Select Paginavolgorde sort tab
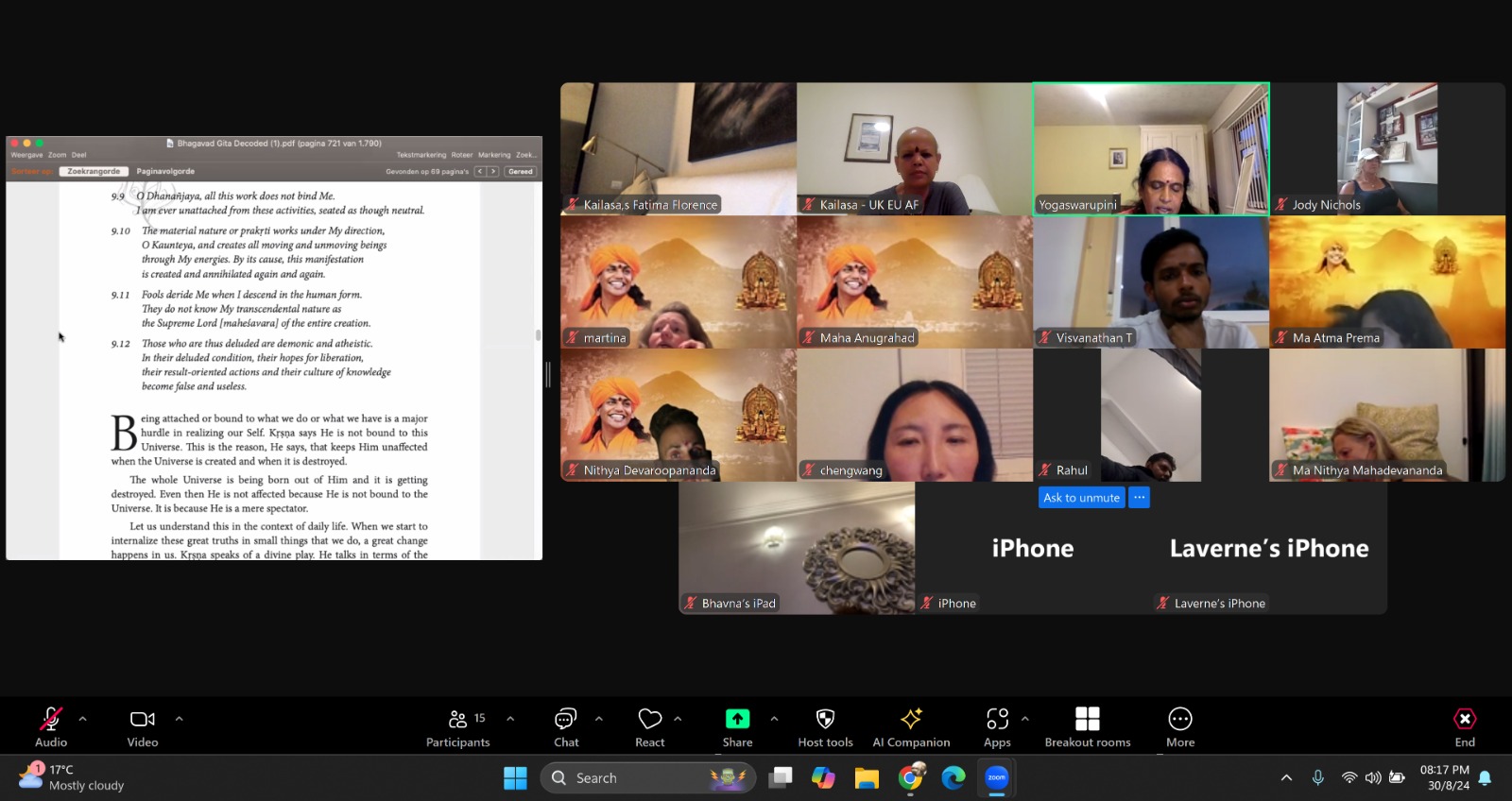Screen dimensions: 1512x801 pos(165,172)
